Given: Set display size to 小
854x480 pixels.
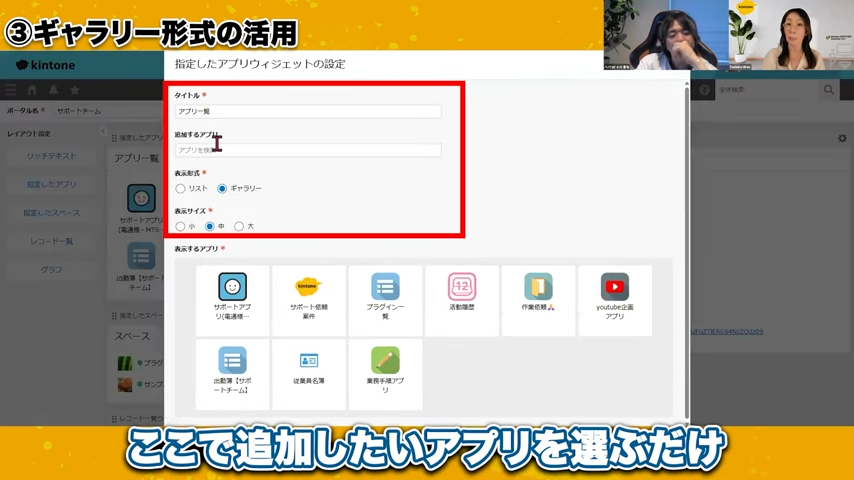Looking at the screenshot, I should click(180, 226).
